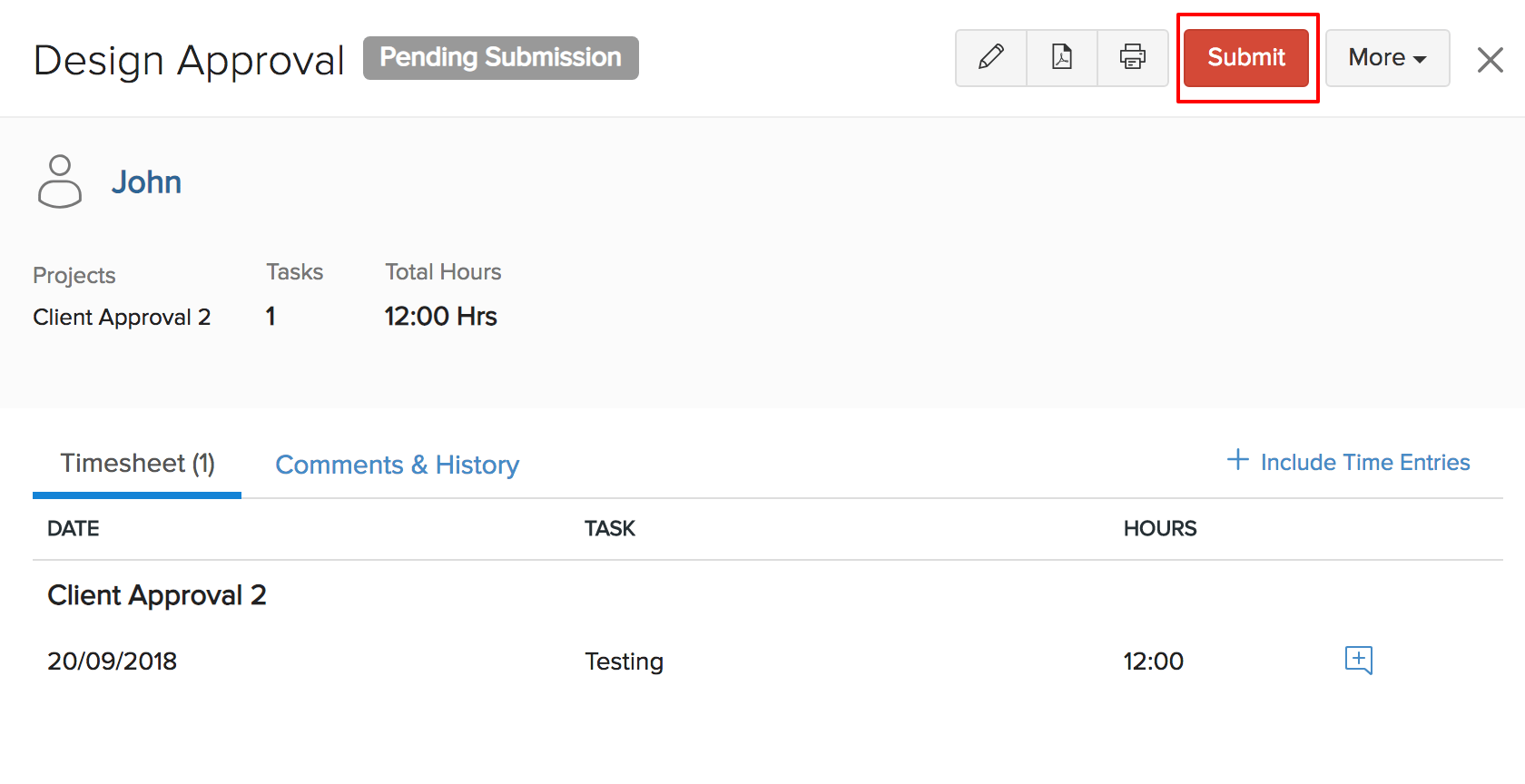The image size is (1525, 784).
Task: Export timesheet using the PDF icon
Action: pyautogui.click(x=1062, y=58)
